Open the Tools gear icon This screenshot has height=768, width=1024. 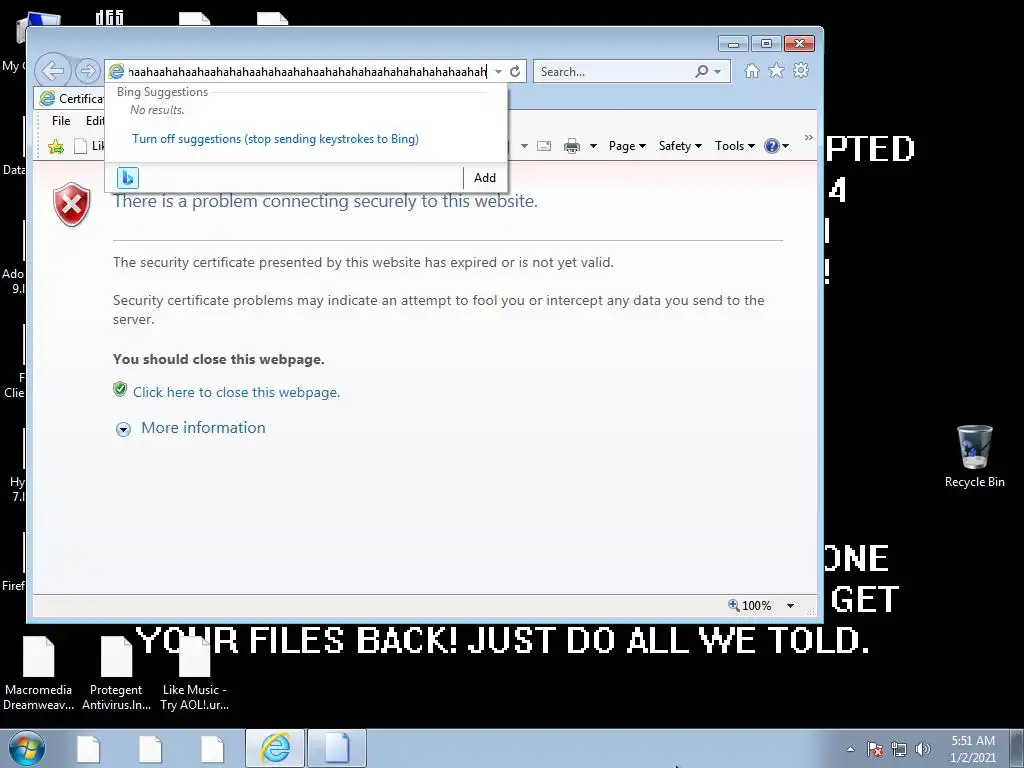point(801,71)
